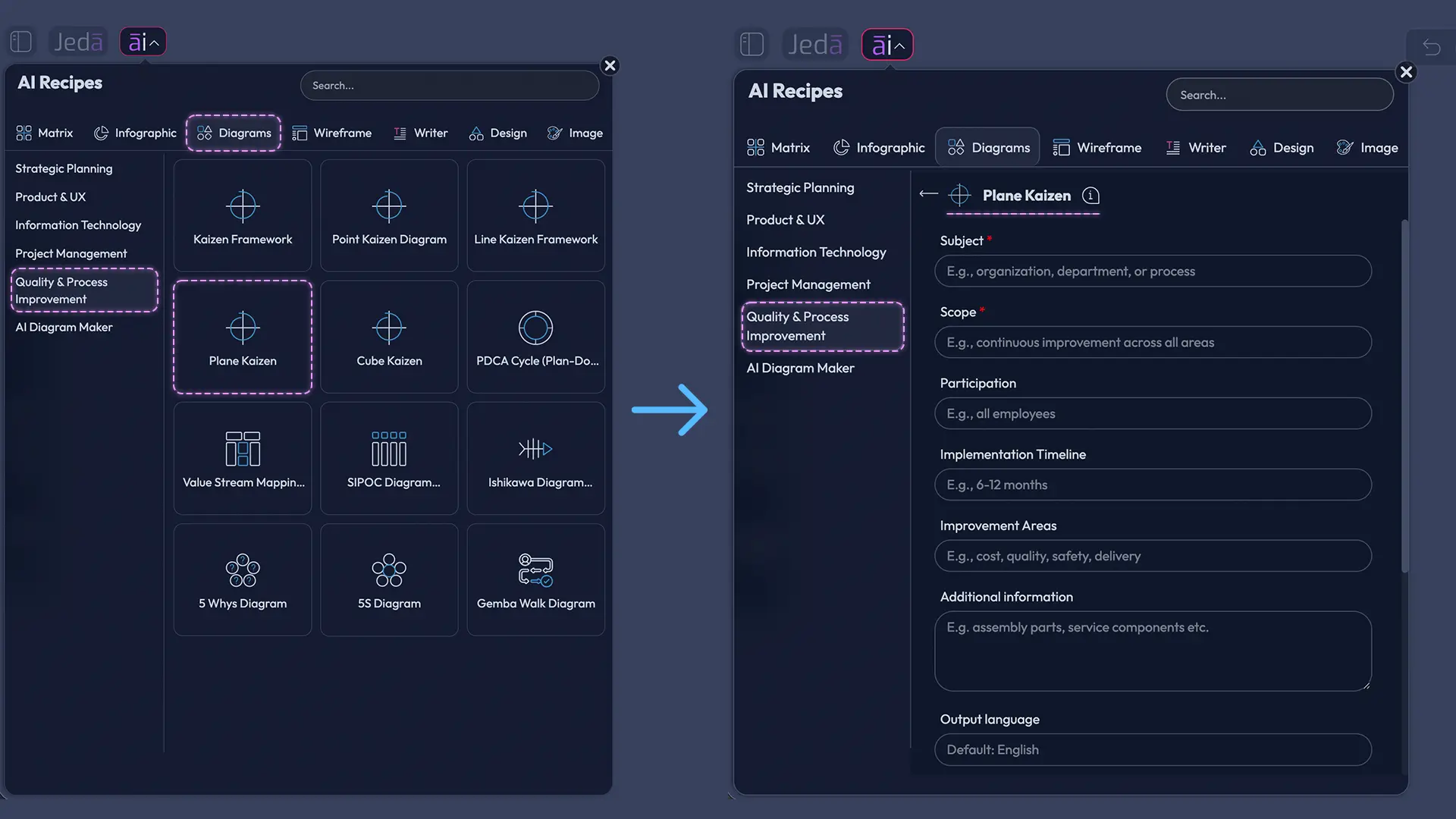Select Quality & Process Improvement in left panel

pyautogui.click(x=84, y=290)
